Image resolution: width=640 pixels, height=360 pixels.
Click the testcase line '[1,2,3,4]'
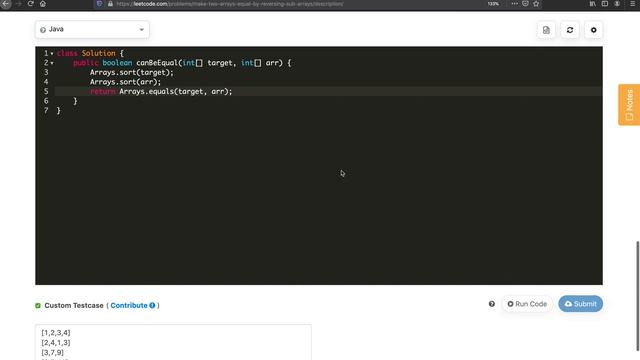(x=56, y=333)
